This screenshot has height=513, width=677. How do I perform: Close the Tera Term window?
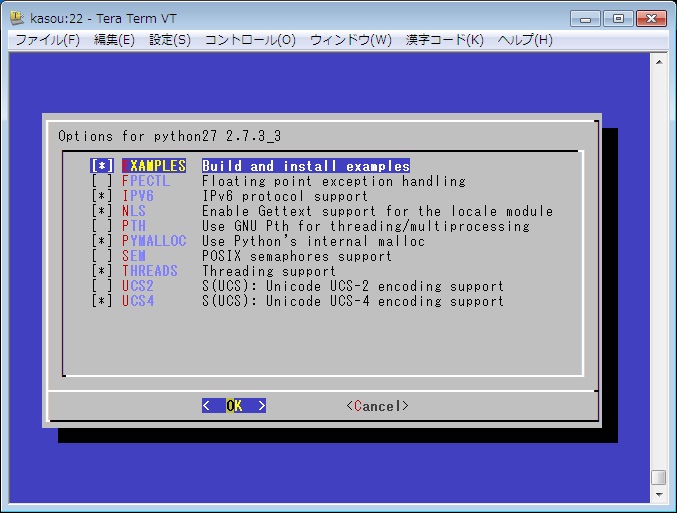(x=651, y=19)
